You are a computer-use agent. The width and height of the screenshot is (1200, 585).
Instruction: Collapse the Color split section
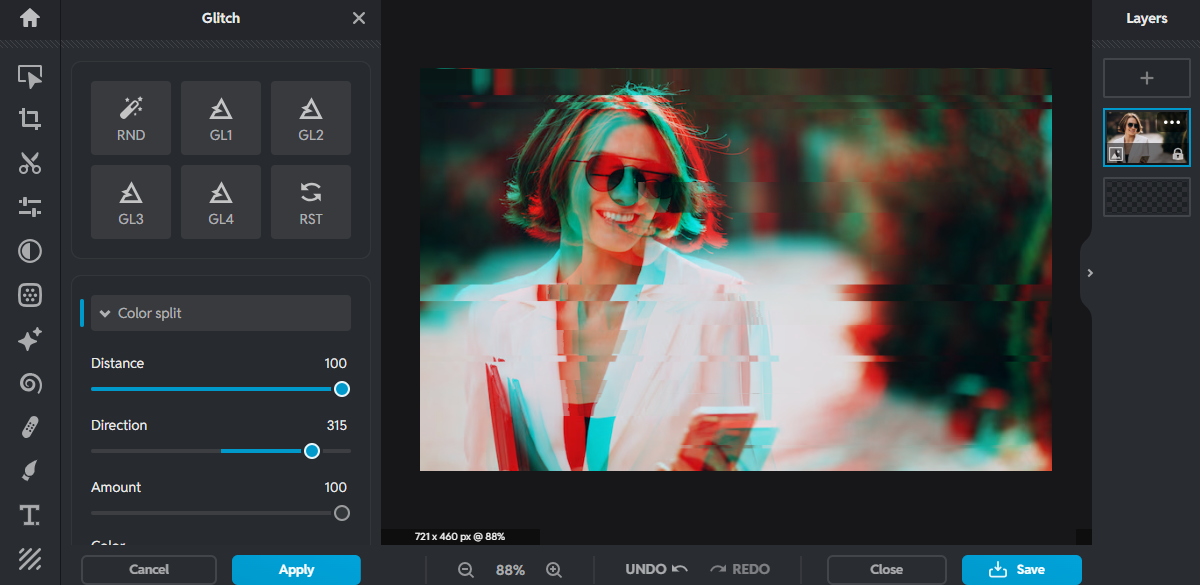coord(221,313)
